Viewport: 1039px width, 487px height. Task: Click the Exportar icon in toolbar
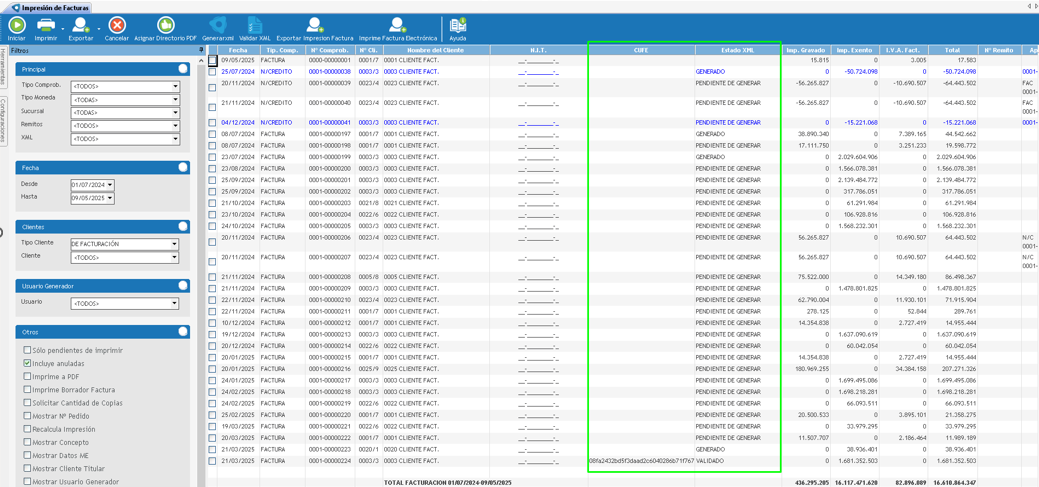80,25
